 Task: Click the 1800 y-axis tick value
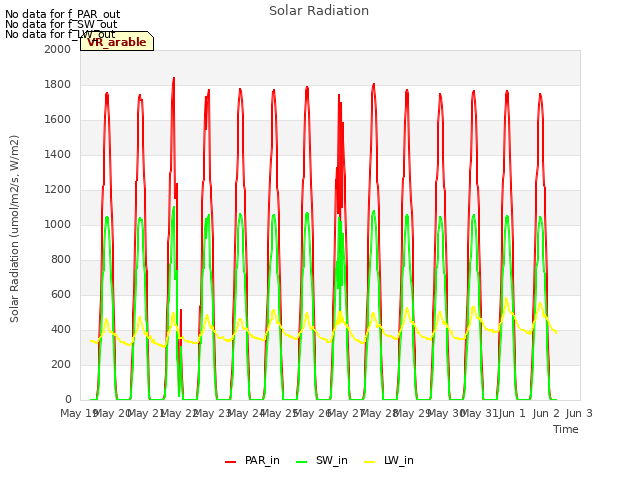coord(58,84)
